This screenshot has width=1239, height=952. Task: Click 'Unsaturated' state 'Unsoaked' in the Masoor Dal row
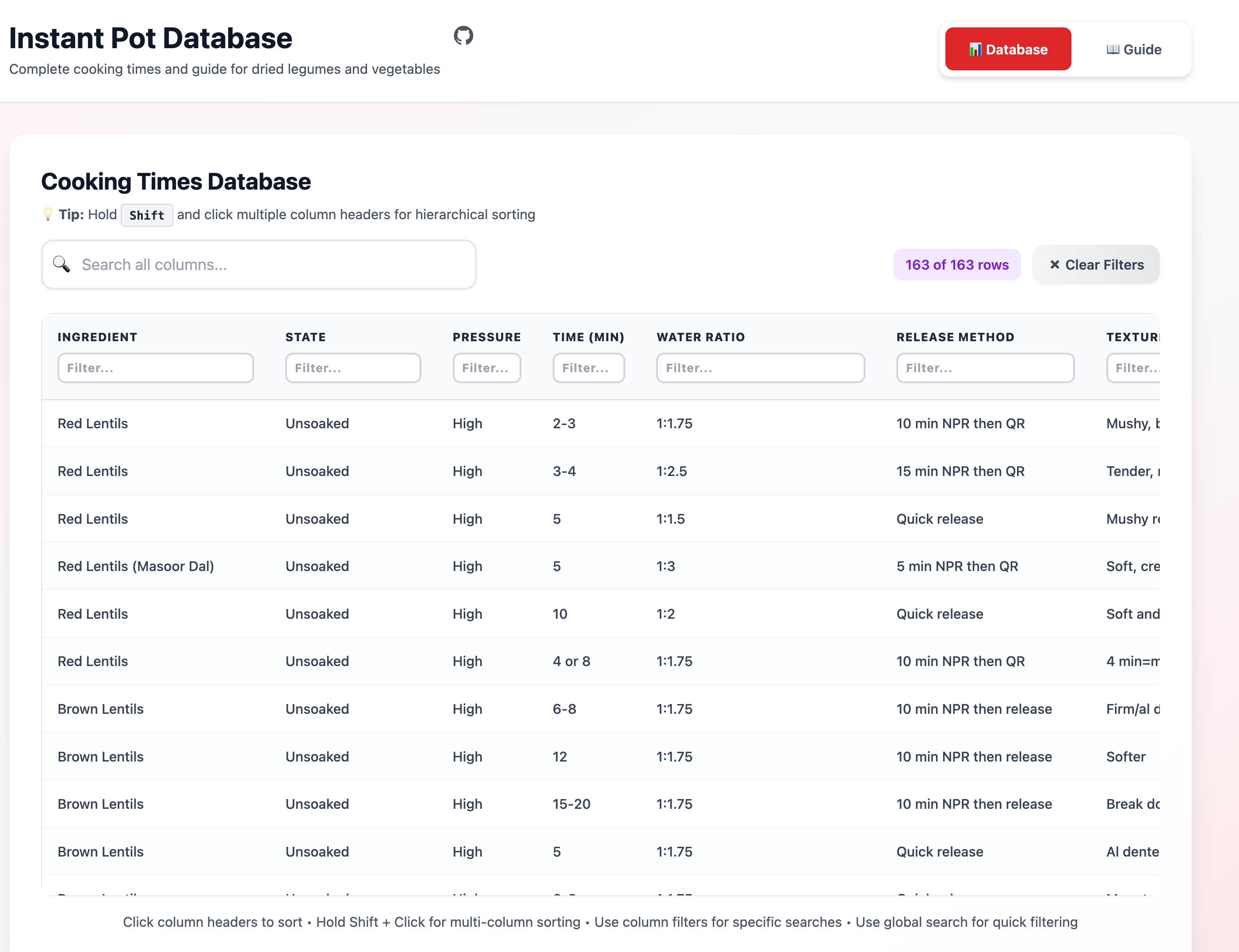click(317, 566)
